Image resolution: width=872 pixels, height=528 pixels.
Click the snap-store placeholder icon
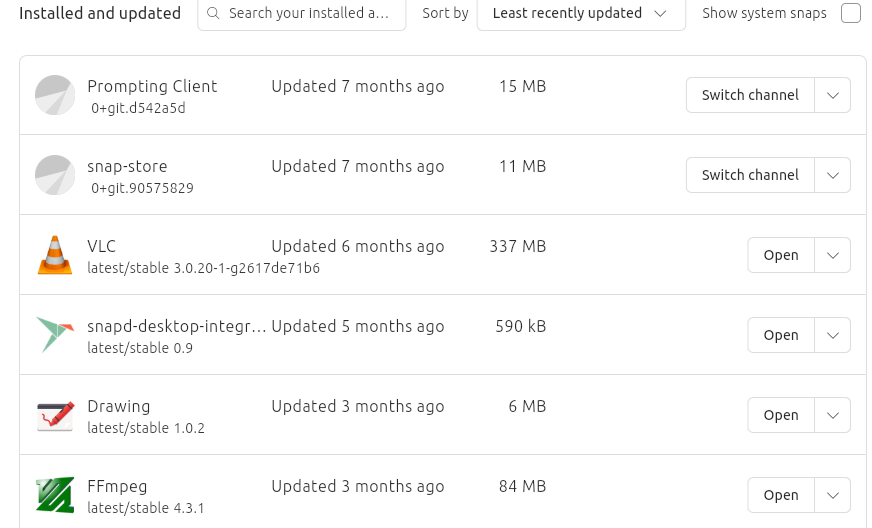pos(55,175)
